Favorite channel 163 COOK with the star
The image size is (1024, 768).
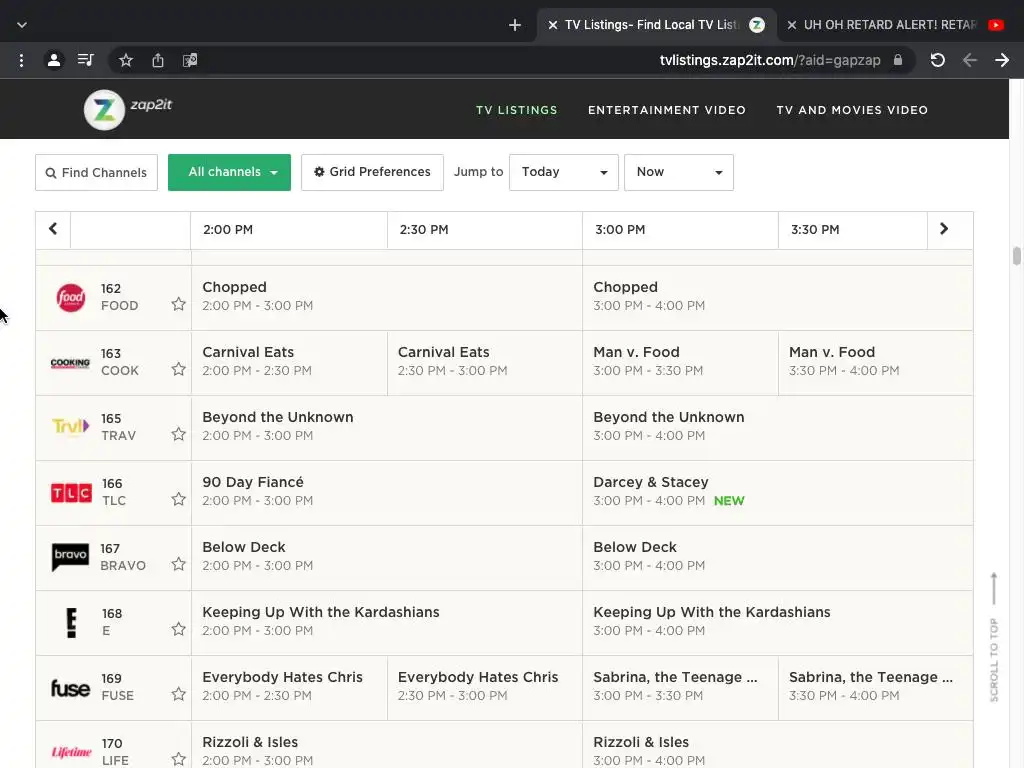point(178,369)
